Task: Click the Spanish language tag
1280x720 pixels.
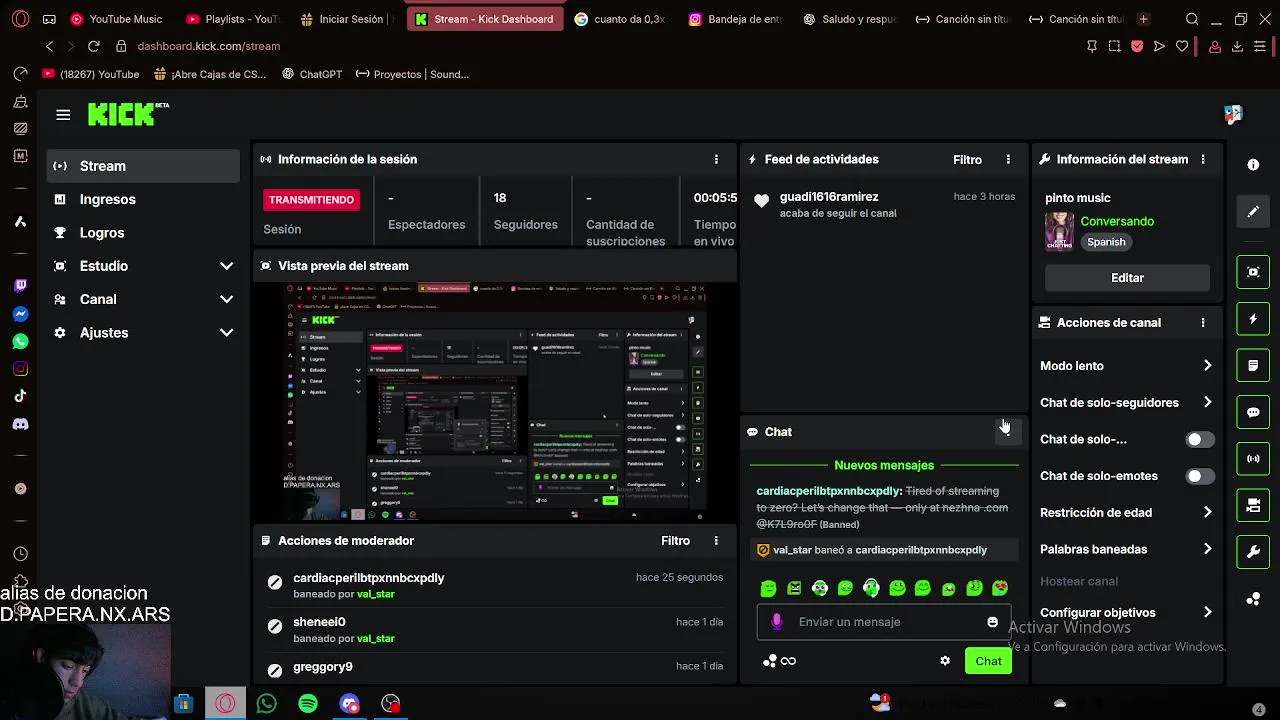Action: 1106,242
